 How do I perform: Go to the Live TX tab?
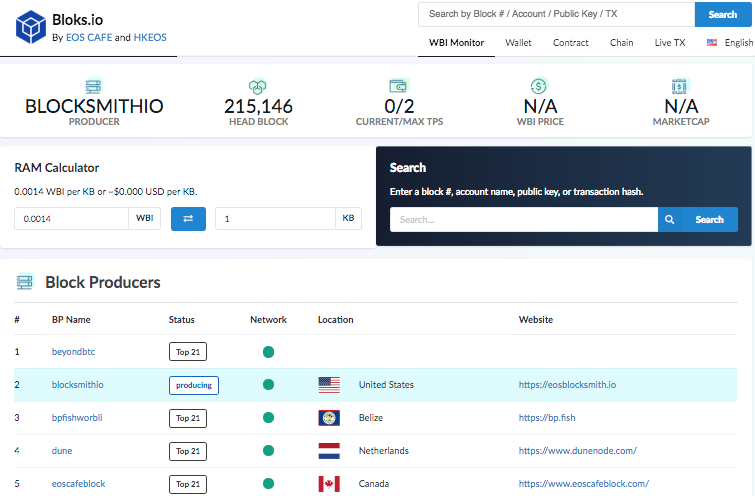670,43
